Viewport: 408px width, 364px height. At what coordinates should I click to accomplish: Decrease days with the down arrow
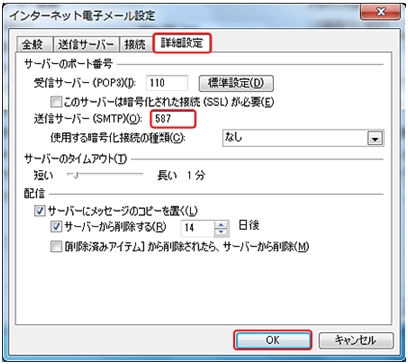tap(221, 232)
